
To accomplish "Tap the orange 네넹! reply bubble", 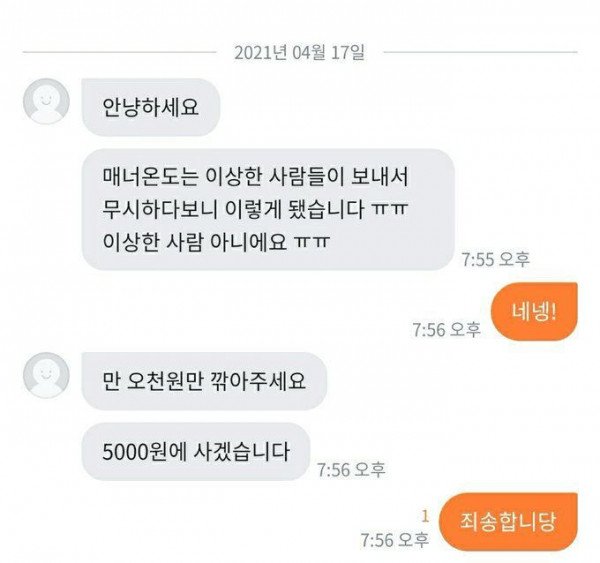I will tap(534, 312).
